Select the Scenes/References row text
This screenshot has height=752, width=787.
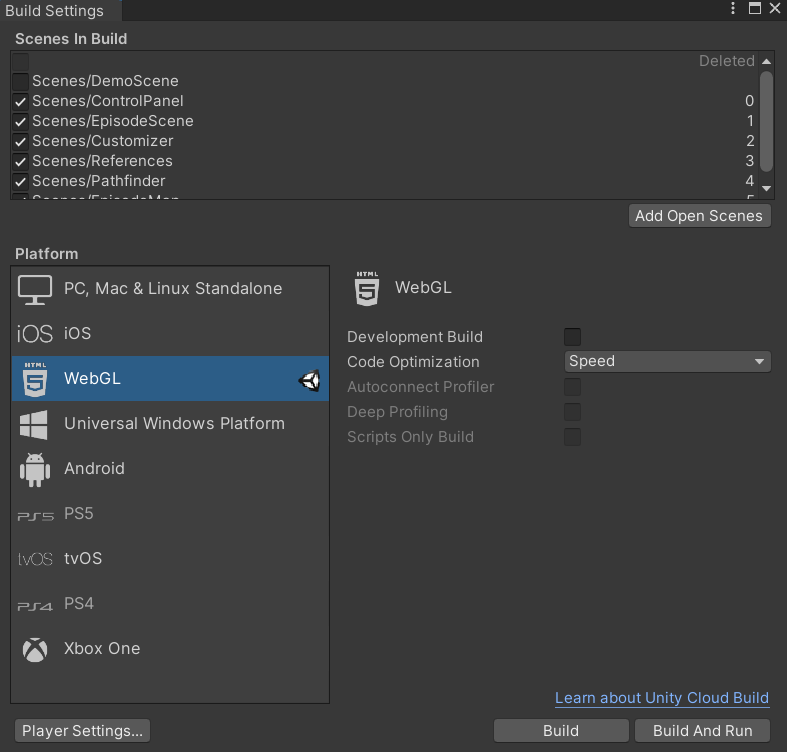(102, 161)
